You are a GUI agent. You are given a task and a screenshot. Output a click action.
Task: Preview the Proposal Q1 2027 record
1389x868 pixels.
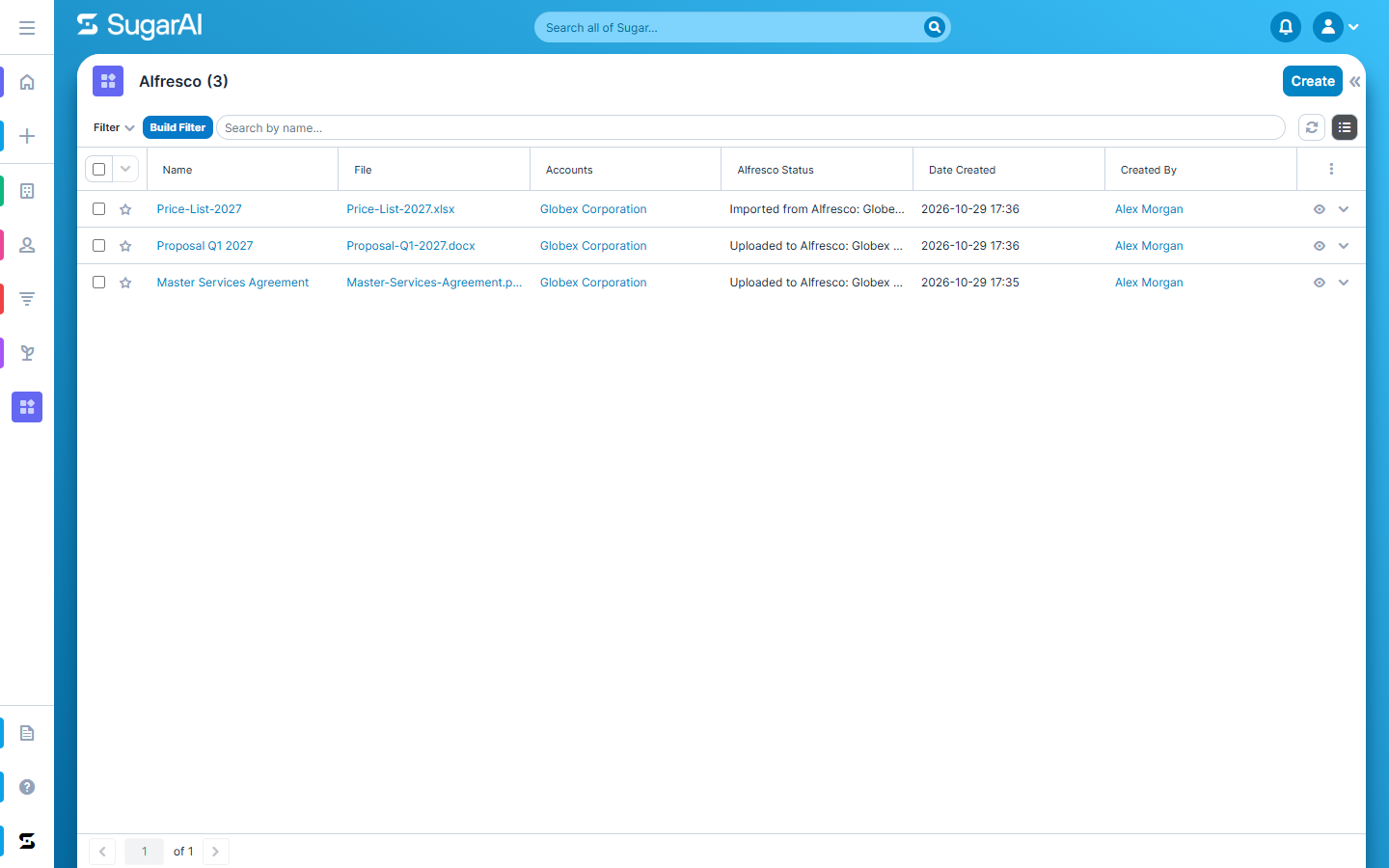(1320, 246)
